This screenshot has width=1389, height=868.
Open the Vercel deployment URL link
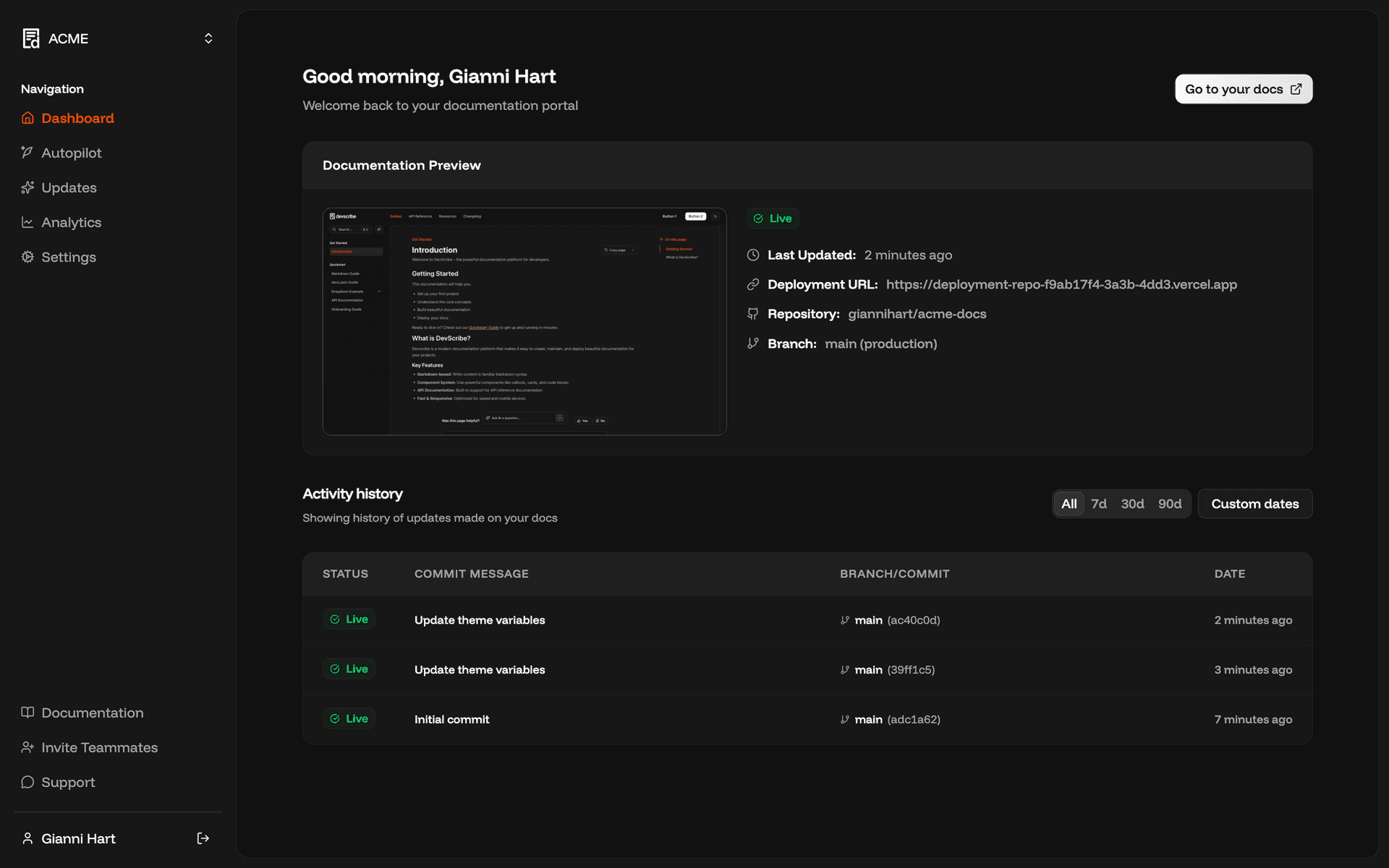[1061, 284]
